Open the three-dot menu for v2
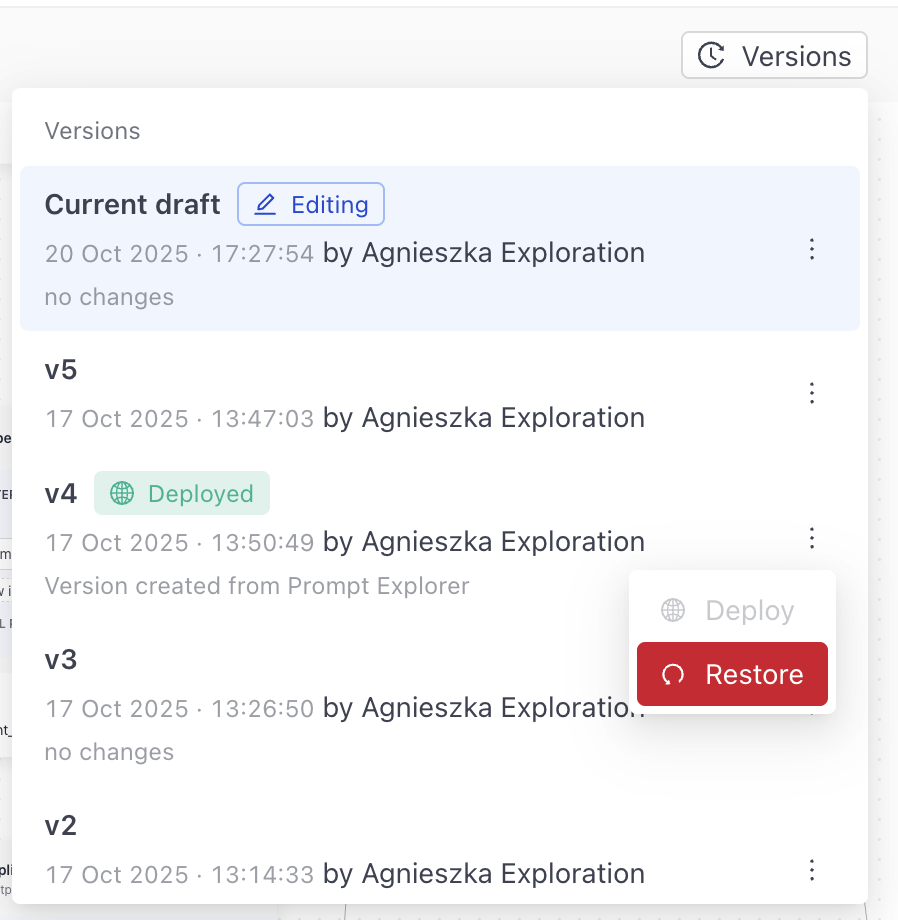The image size is (898, 920). click(x=812, y=871)
